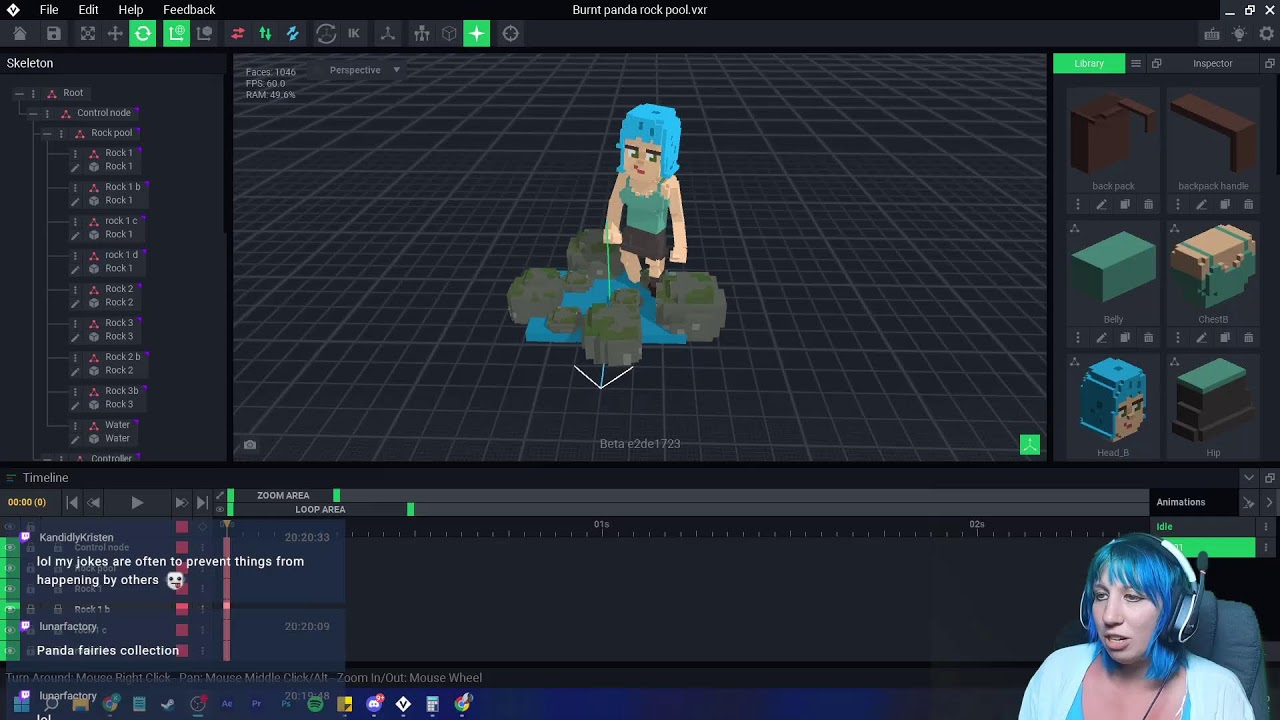
Task: Pop out the Library panel
Action: 1157,63
